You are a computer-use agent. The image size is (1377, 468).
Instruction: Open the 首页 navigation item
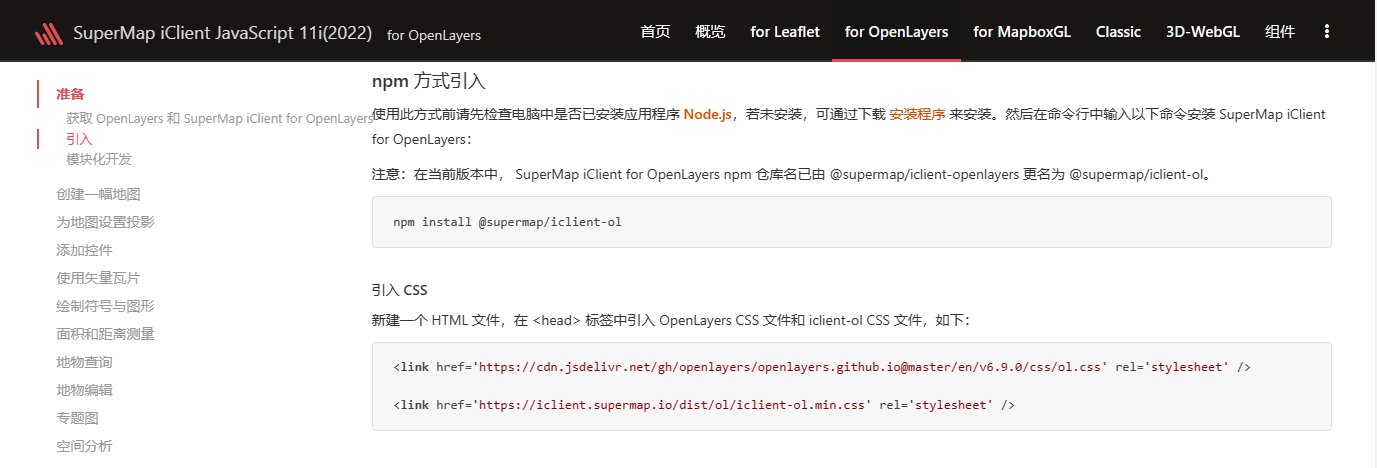655,31
